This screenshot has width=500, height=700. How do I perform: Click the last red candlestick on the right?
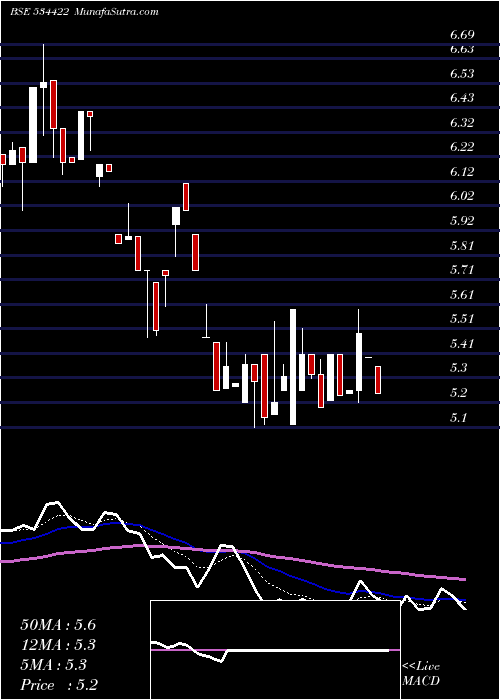tap(378, 380)
